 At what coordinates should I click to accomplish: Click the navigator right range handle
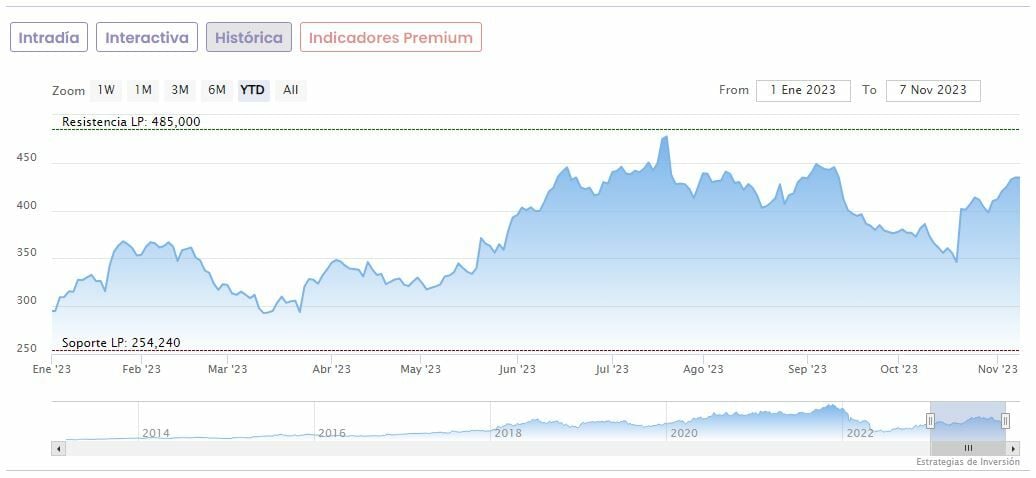(x=1005, y=421)
